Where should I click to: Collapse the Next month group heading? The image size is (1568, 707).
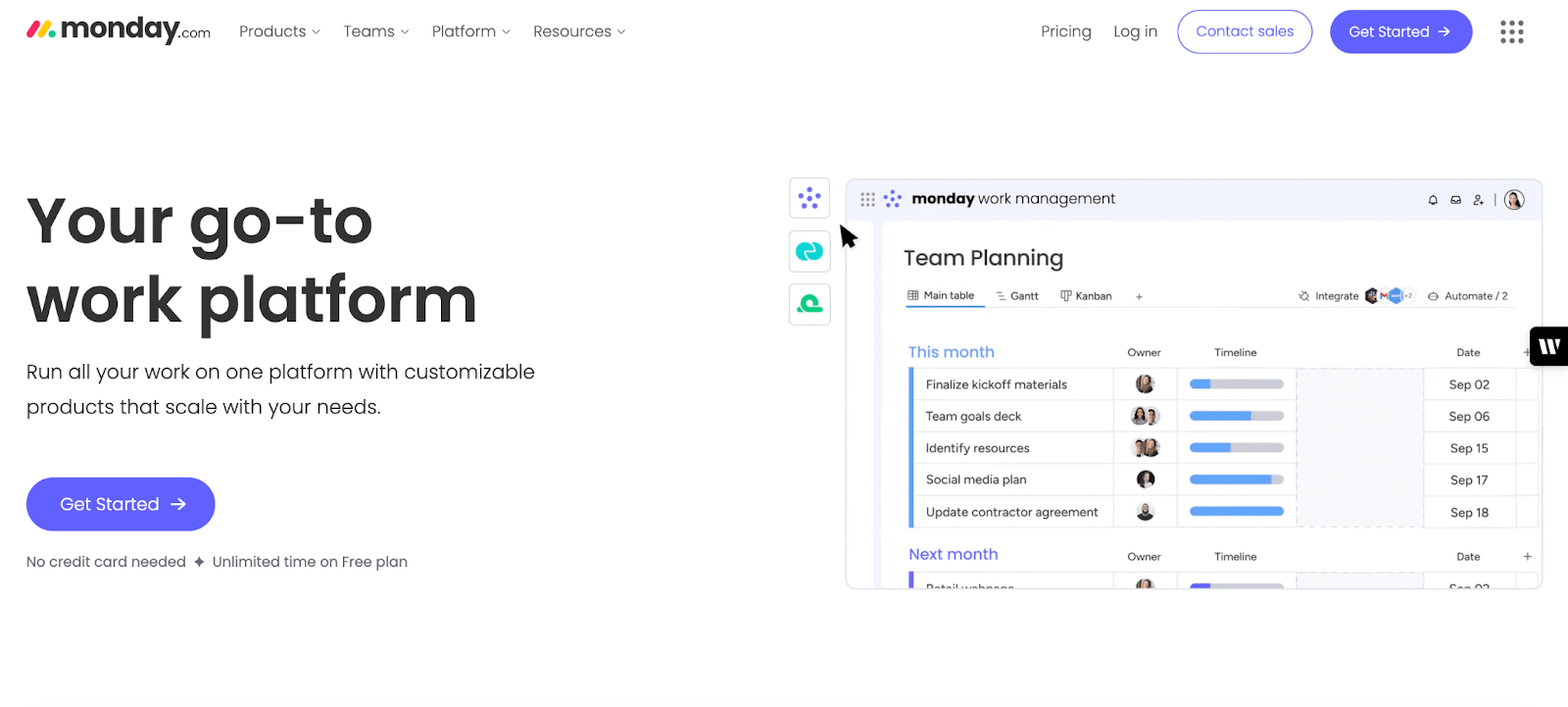(x=953, y=554)
